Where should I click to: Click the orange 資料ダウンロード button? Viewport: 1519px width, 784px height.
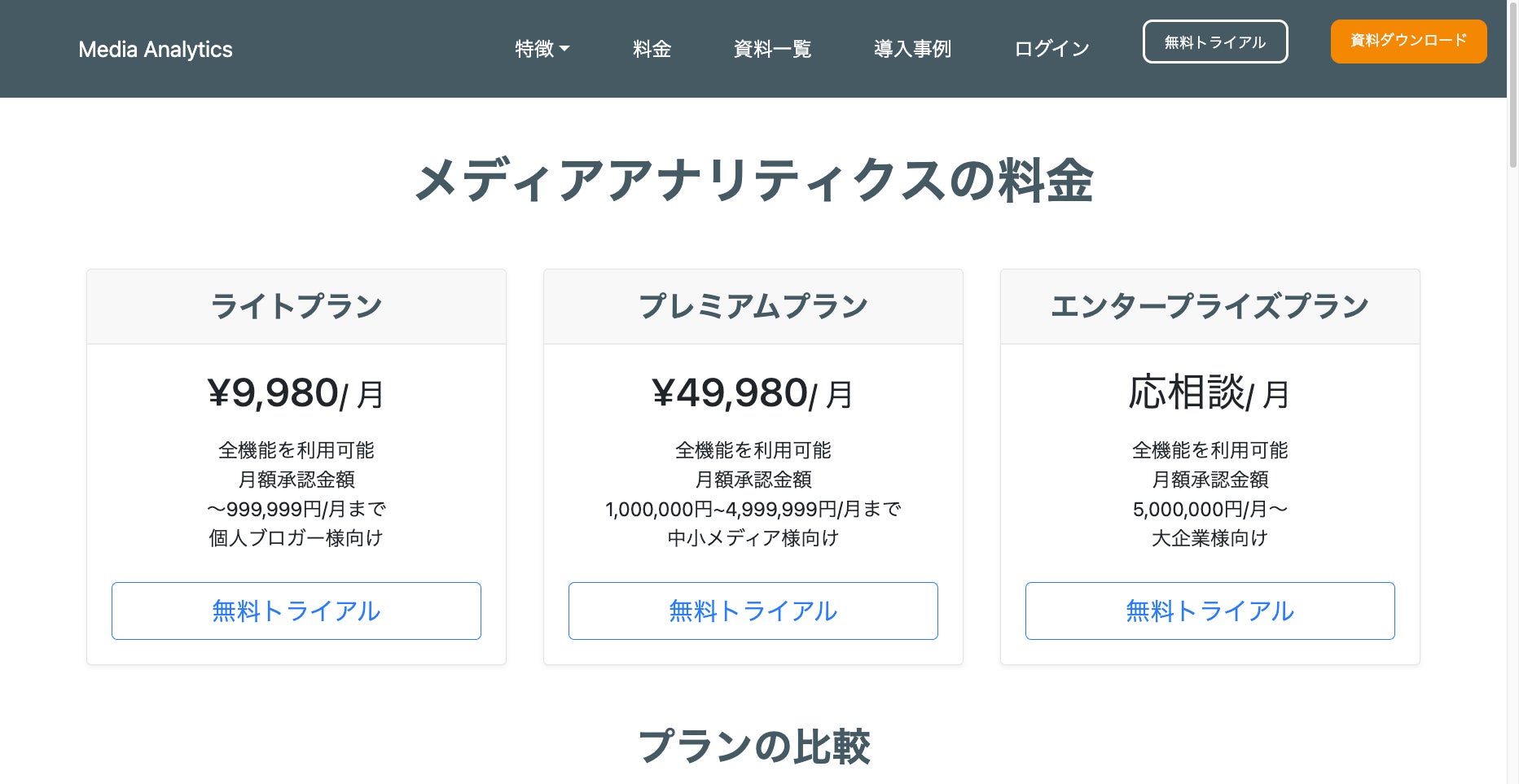point(1408,41)
